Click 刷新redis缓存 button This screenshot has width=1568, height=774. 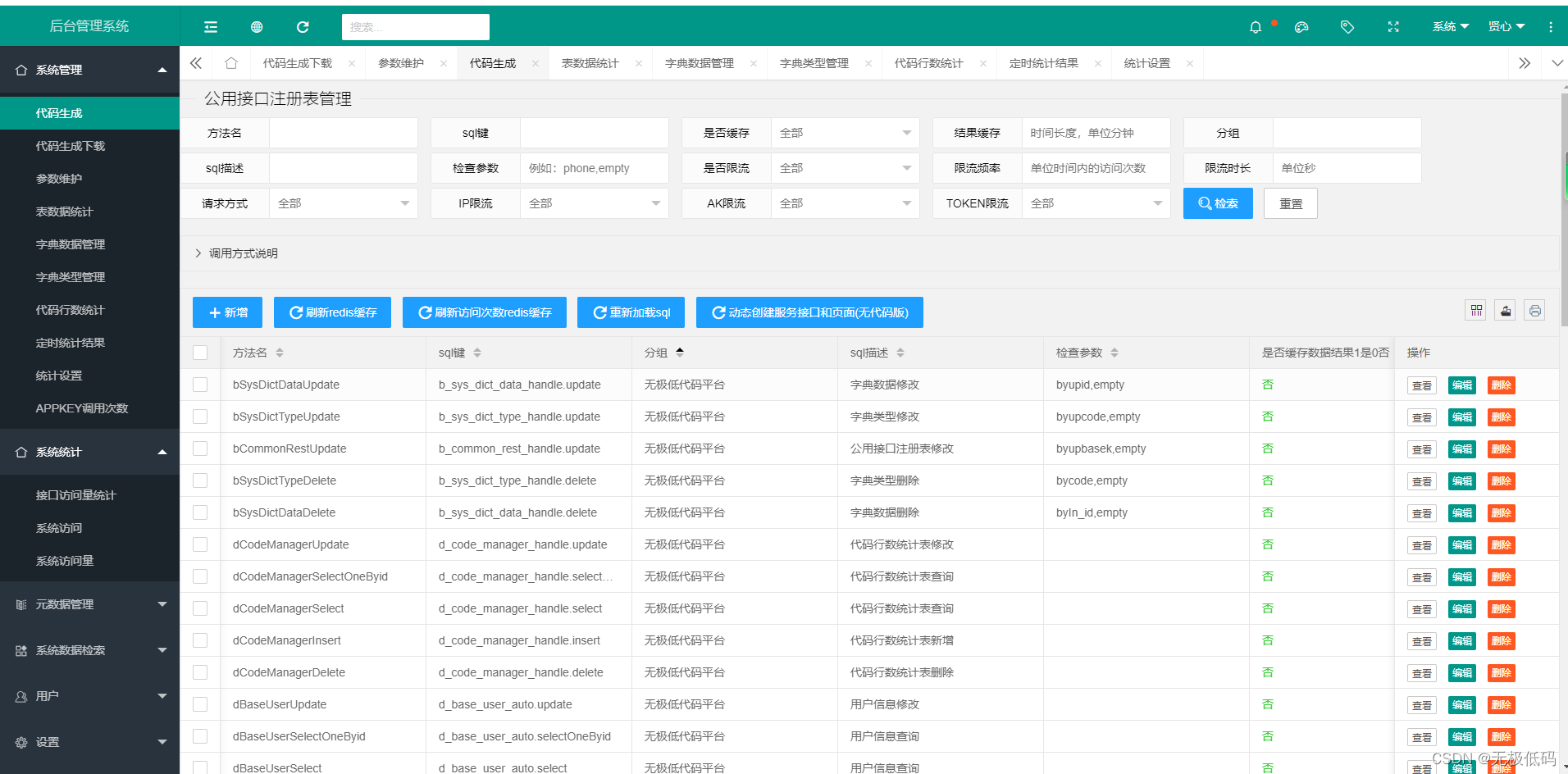[x=332, y=312]
